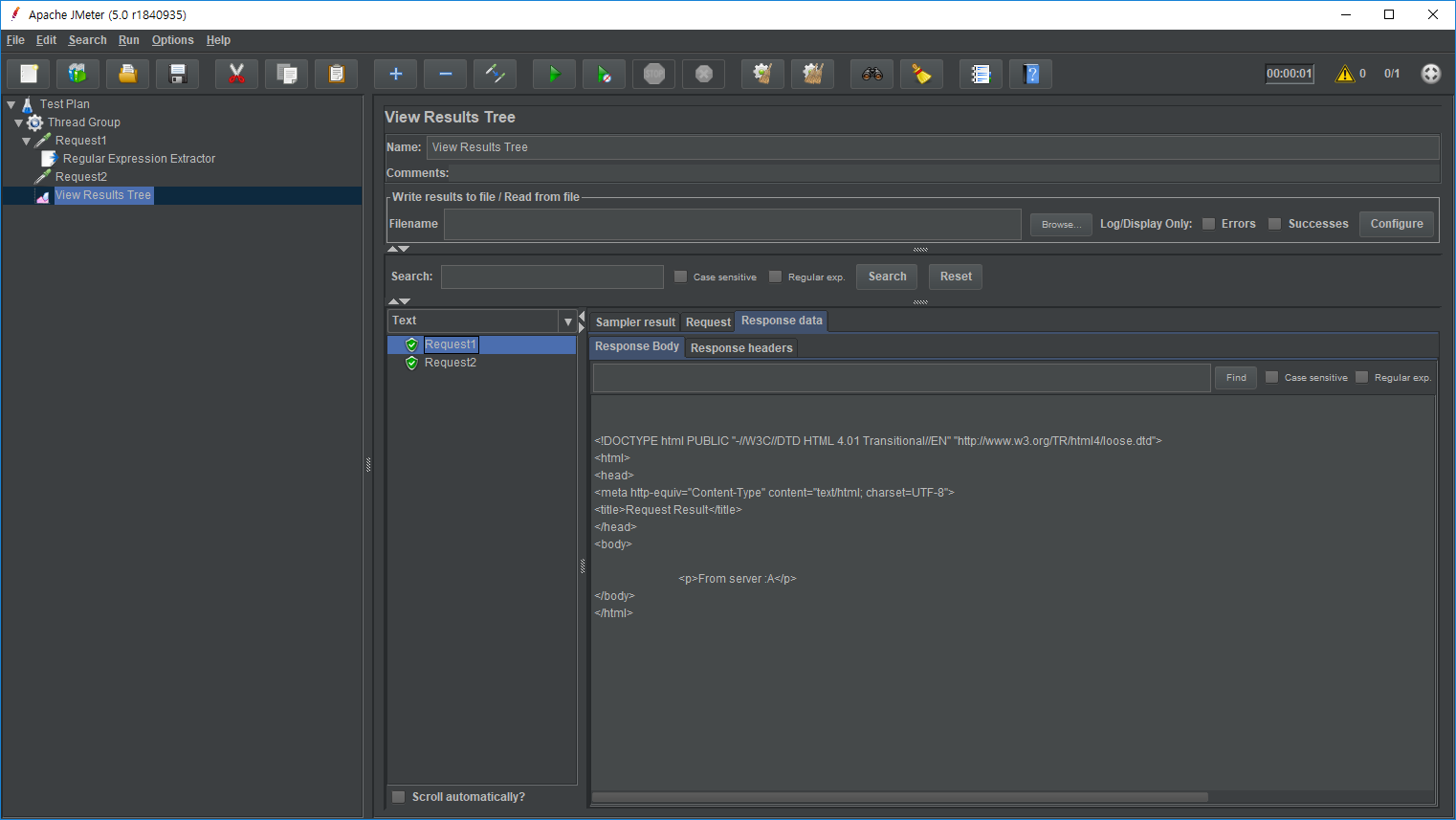1456x820 pixels.
Task: Toggle Case sensitive in the Search row
Action: 681,277
